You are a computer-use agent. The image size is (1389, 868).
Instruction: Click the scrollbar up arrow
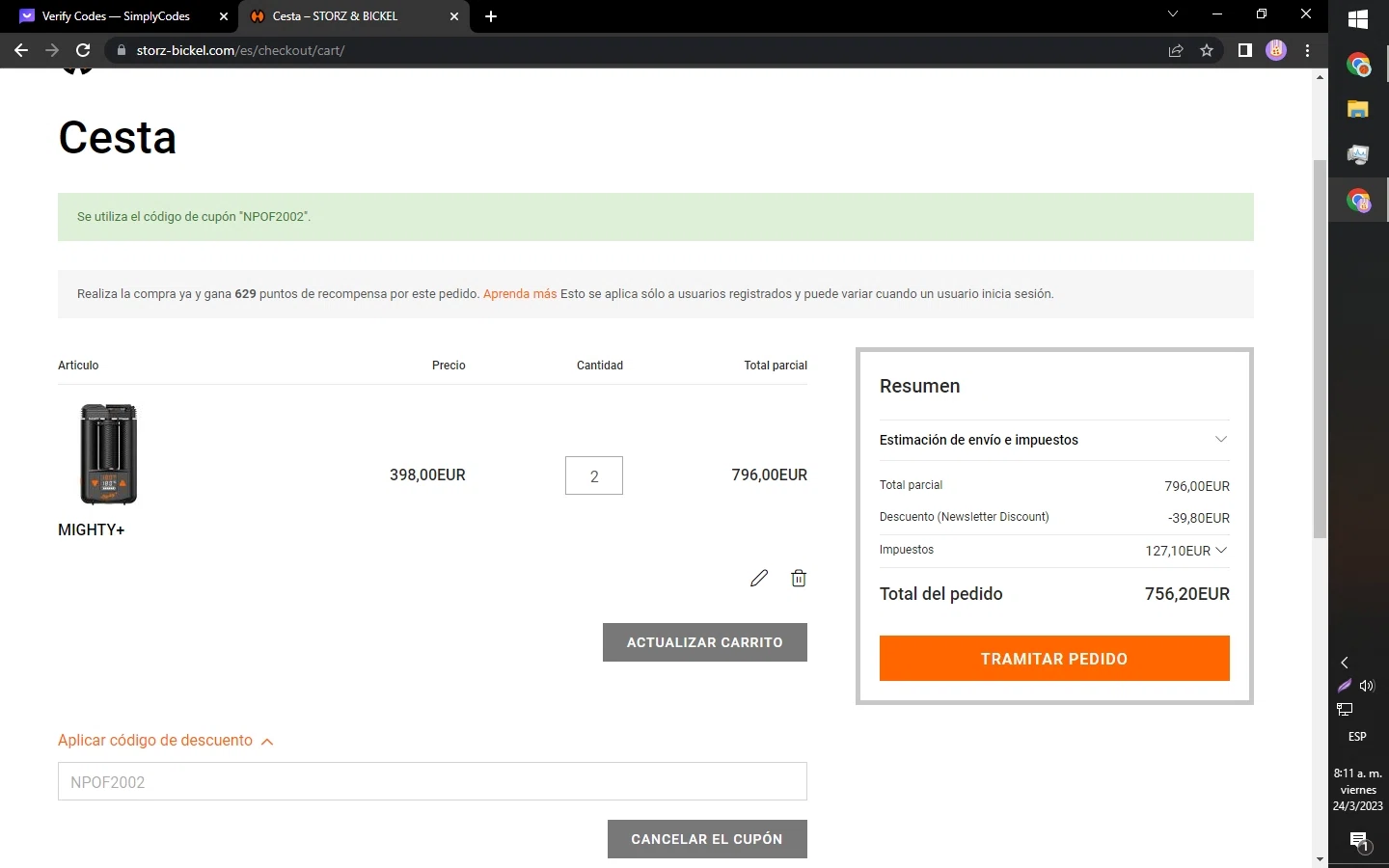1321,77
